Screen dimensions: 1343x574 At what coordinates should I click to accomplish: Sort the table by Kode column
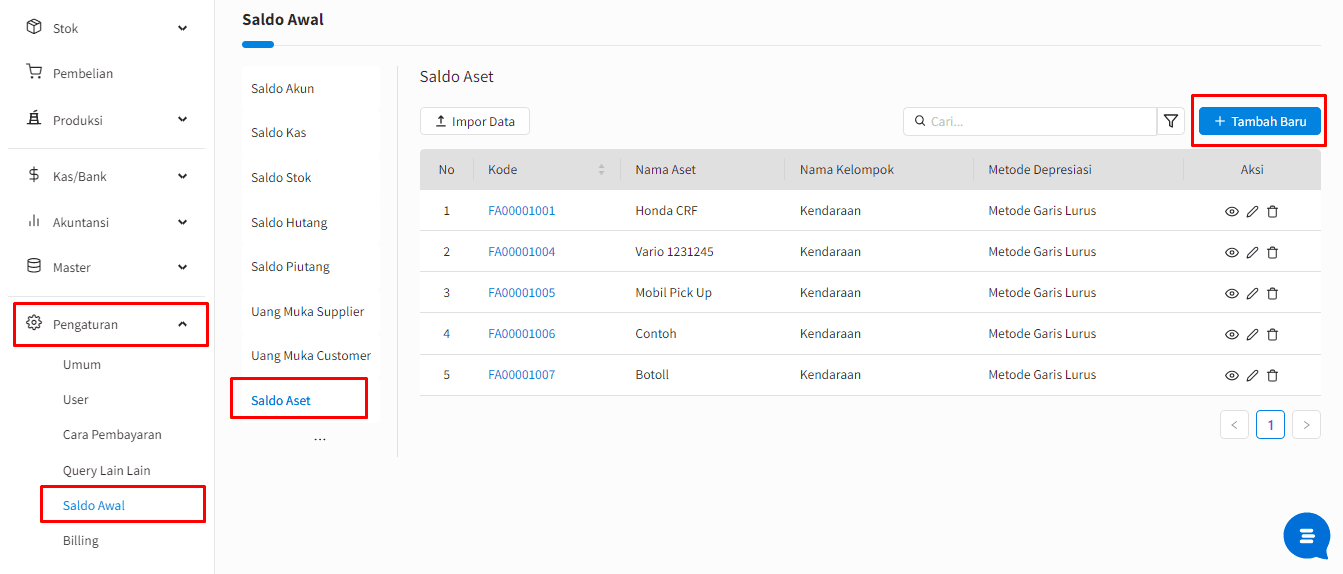coord(601,170)
